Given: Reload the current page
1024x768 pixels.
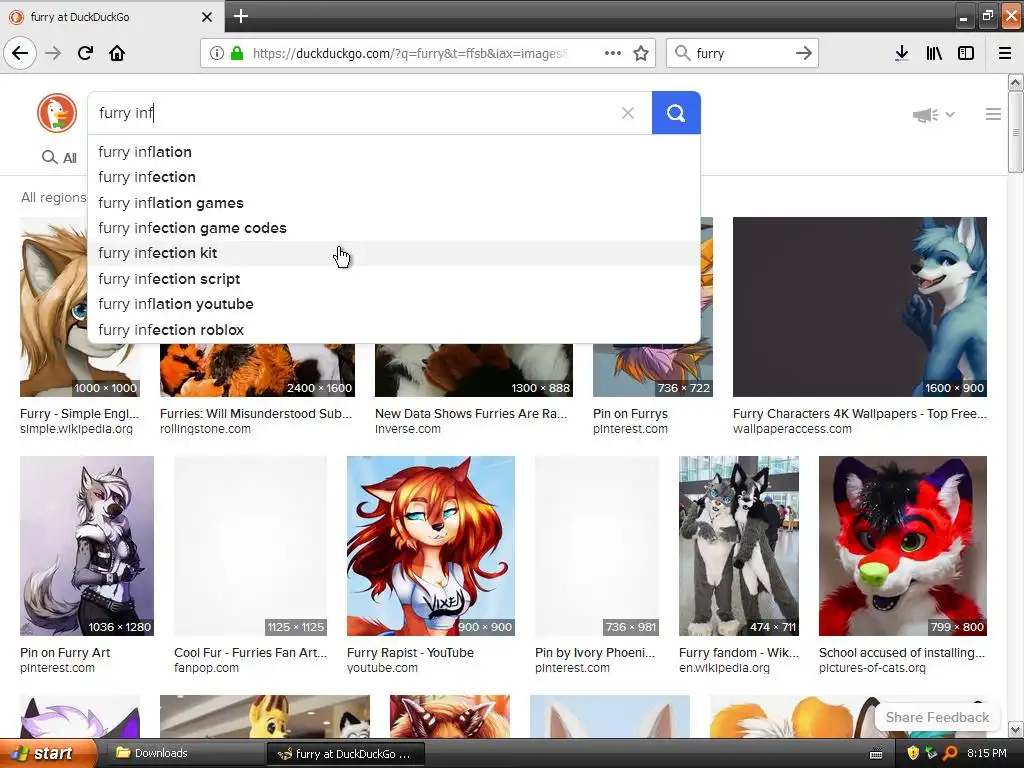Looking at the screenshot, I should pyautogui.click(x=85, y=53).
